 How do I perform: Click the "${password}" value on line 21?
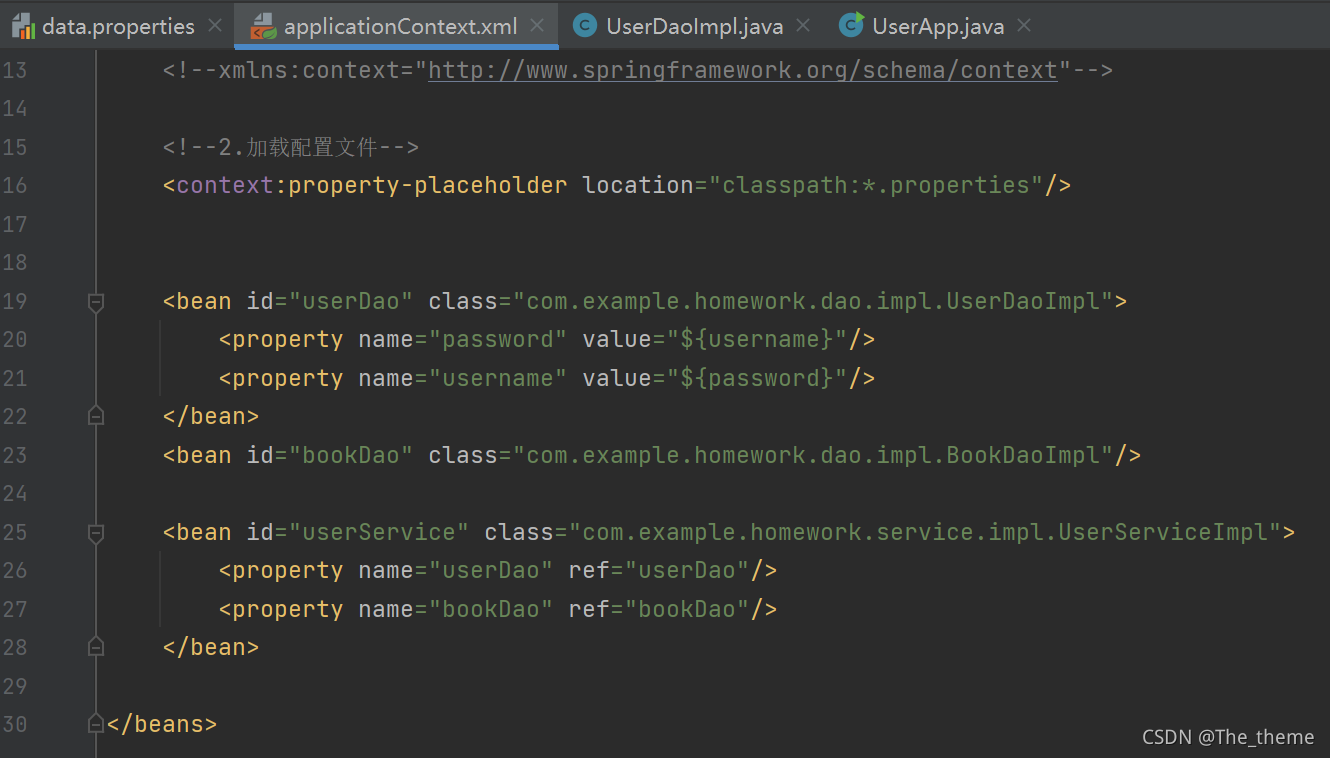[757, 378]
